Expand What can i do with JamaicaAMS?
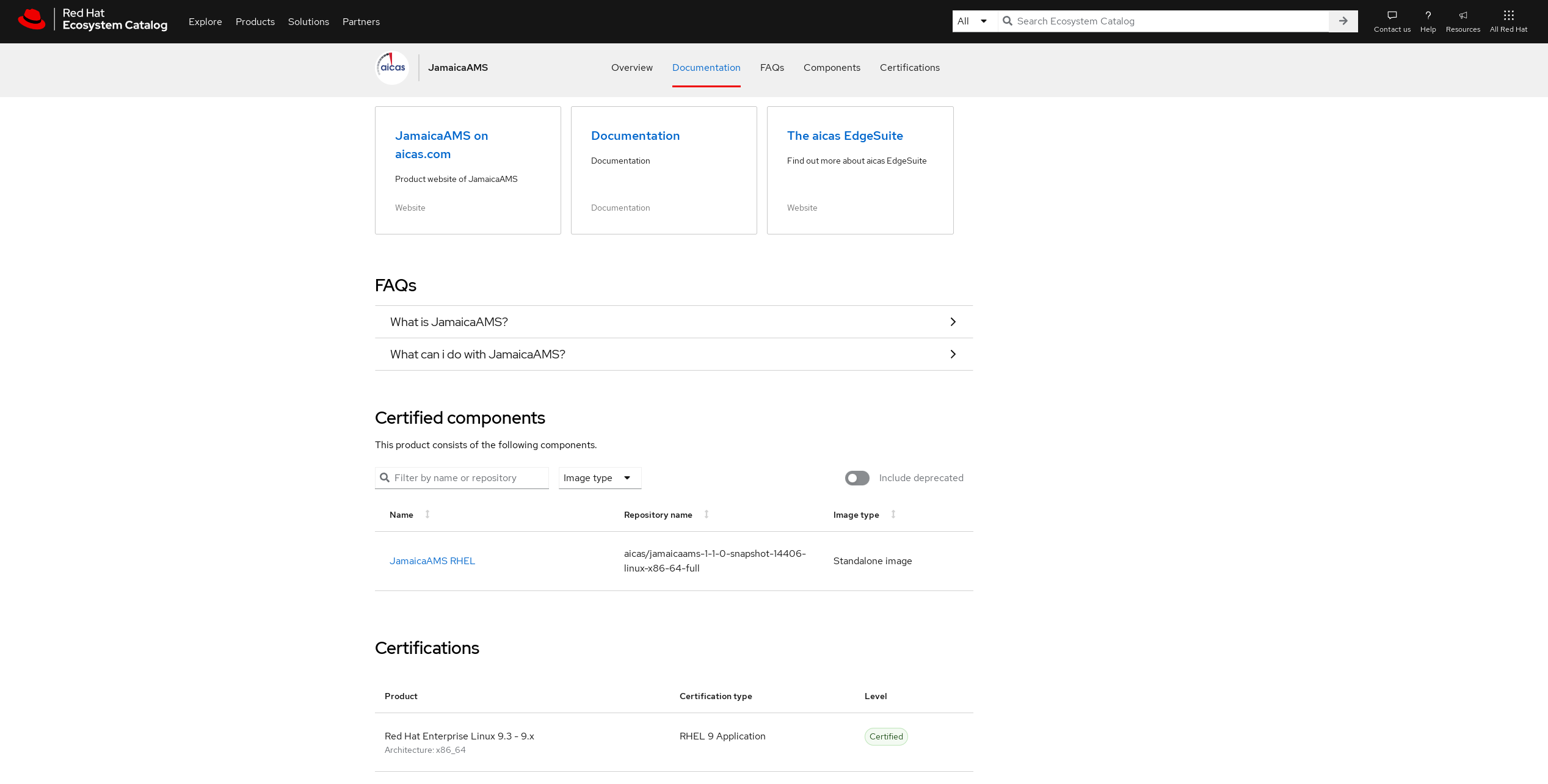Image resolution: width=1548 pixels, height=784 pixels. pos(674,354)
